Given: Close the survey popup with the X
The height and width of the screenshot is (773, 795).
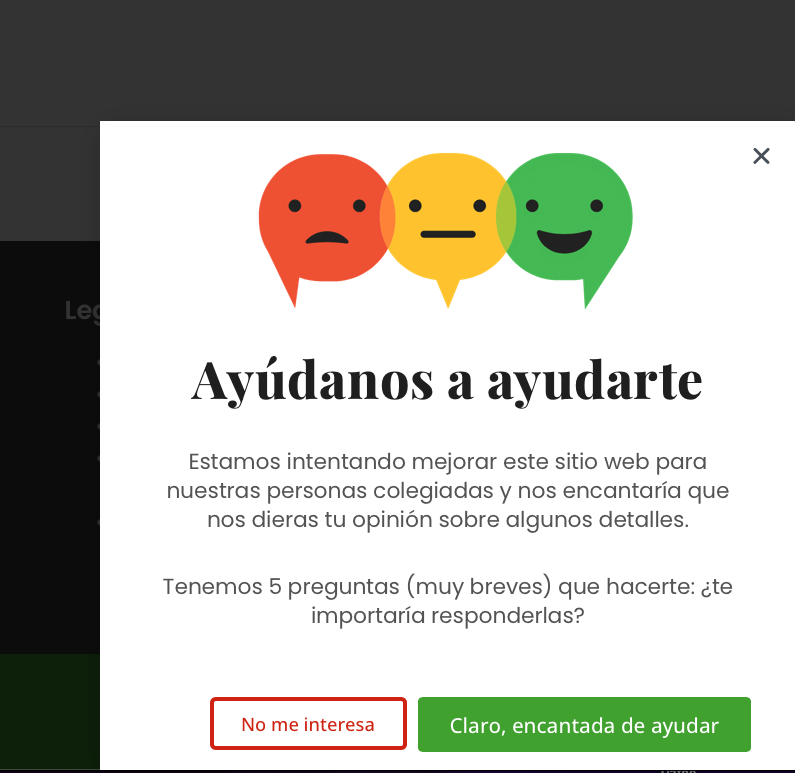Looking at the screenshot, I should pos(761,156).
